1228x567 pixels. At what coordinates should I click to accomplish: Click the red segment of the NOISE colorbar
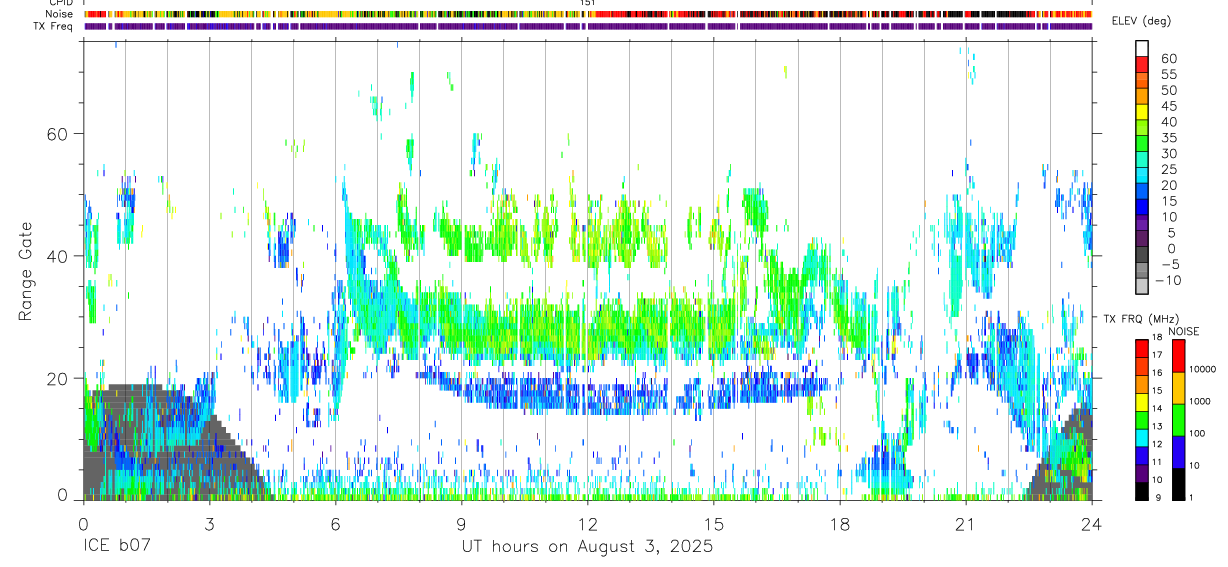click(x=1178, y=356)
